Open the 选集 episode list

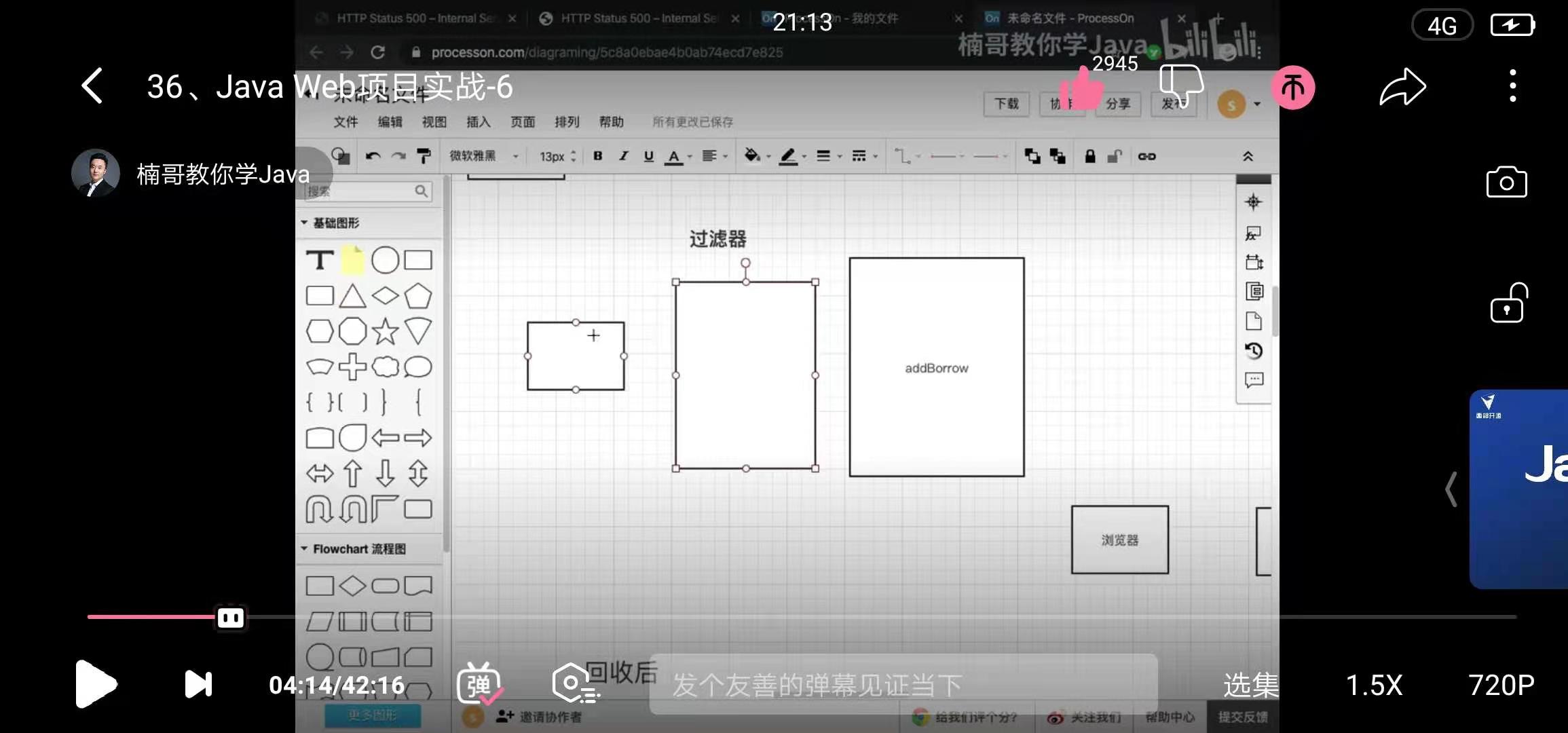pyautogui.click(x=1250, y=685)
